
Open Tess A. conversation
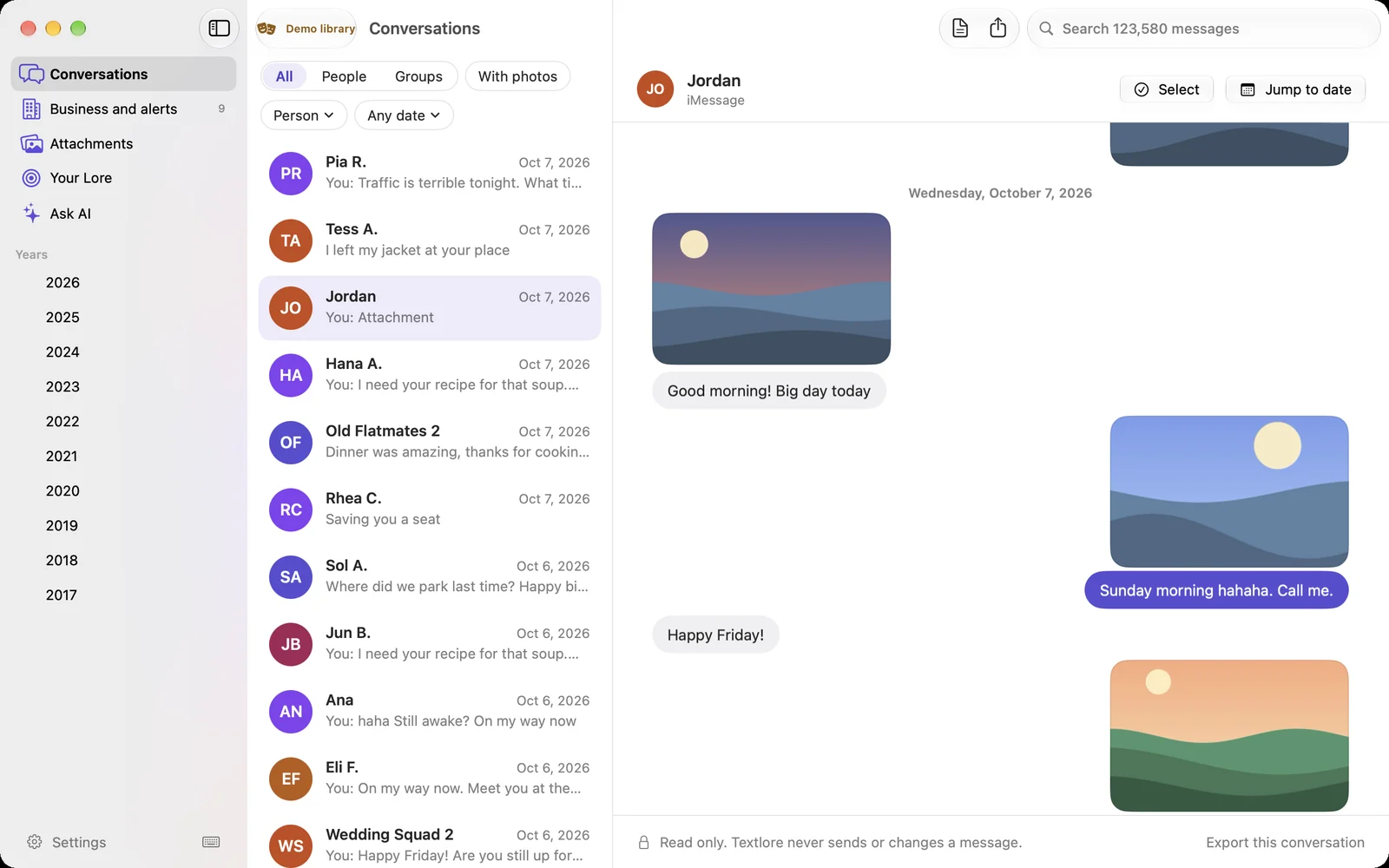(x=430, y=240)
